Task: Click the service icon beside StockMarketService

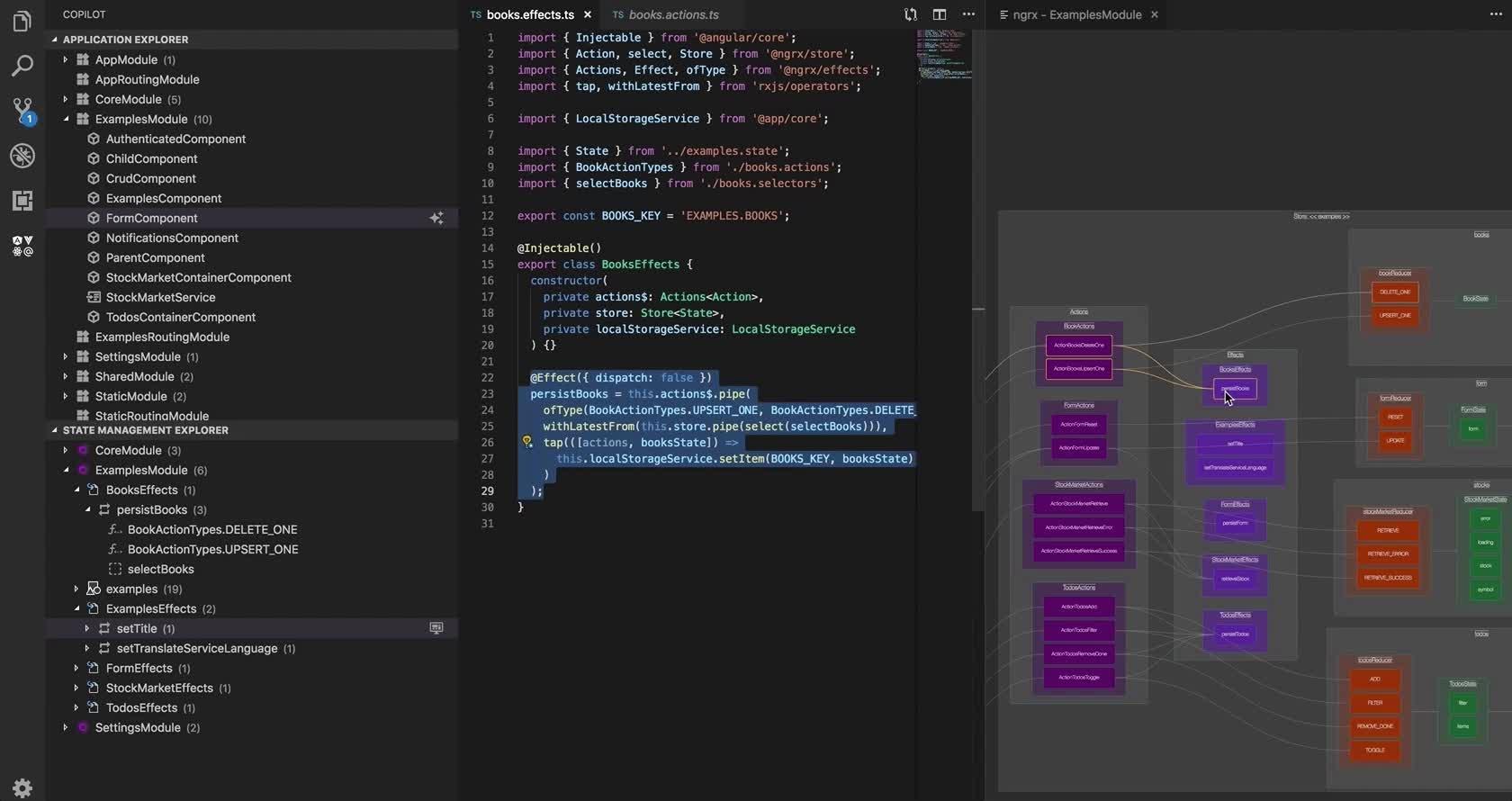Action: click(94, 297)
